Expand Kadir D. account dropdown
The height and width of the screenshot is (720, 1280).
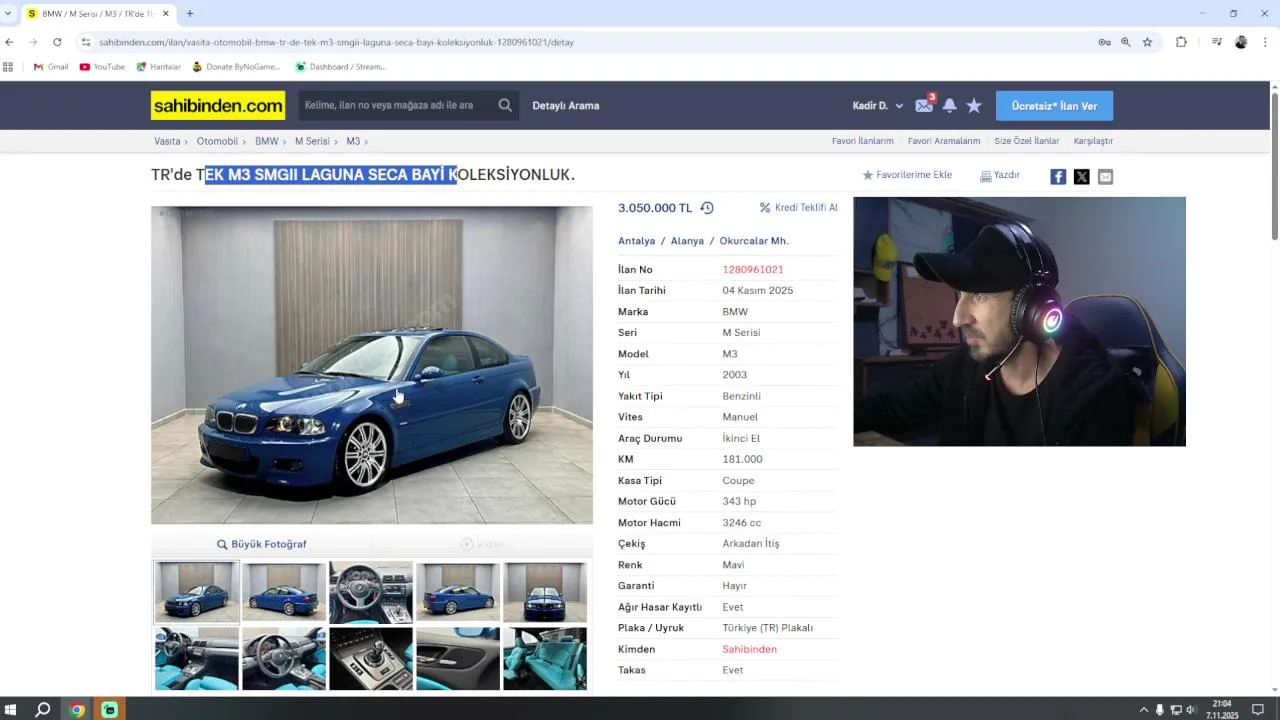tap(878, 105)
